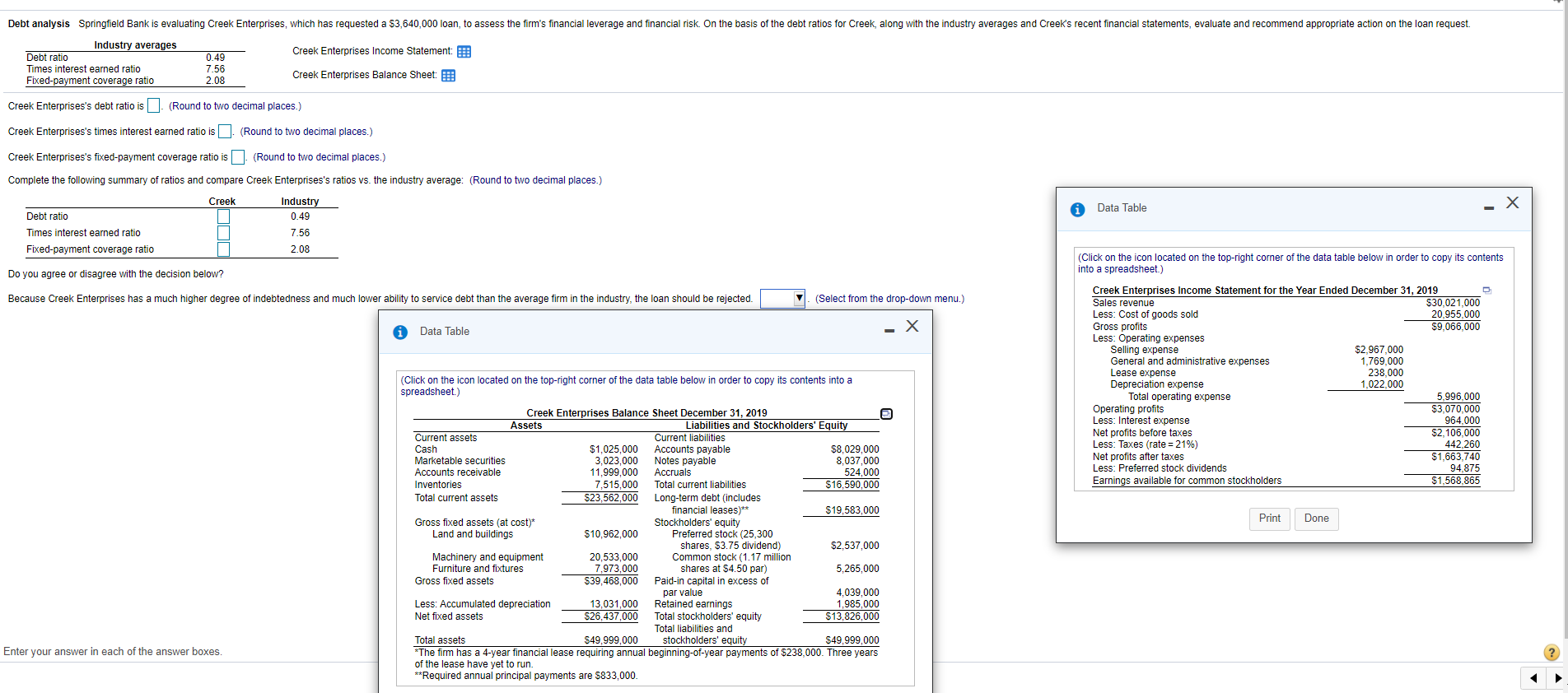Click the Taxes value 442,260
The width and height of the screenshot is (1568, 693).
pos(1462,444)
